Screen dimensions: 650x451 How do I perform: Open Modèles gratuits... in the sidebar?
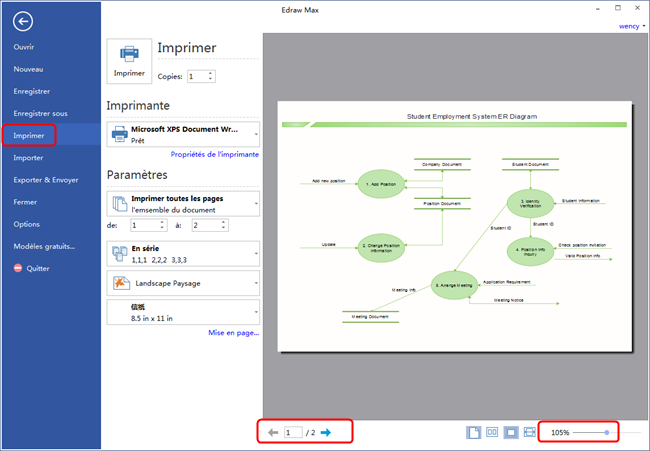44,246
